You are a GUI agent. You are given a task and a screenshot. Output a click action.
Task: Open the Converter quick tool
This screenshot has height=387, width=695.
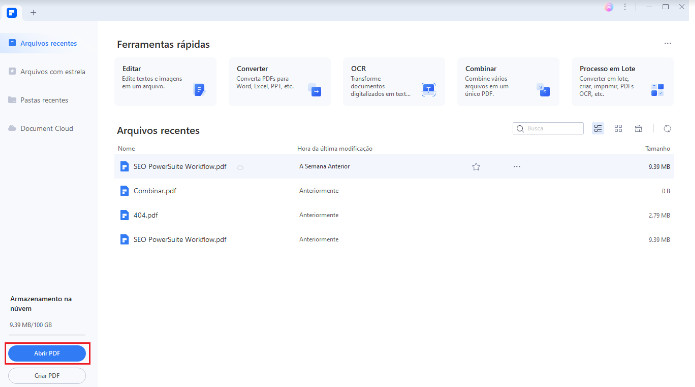(x=280, y=82)
